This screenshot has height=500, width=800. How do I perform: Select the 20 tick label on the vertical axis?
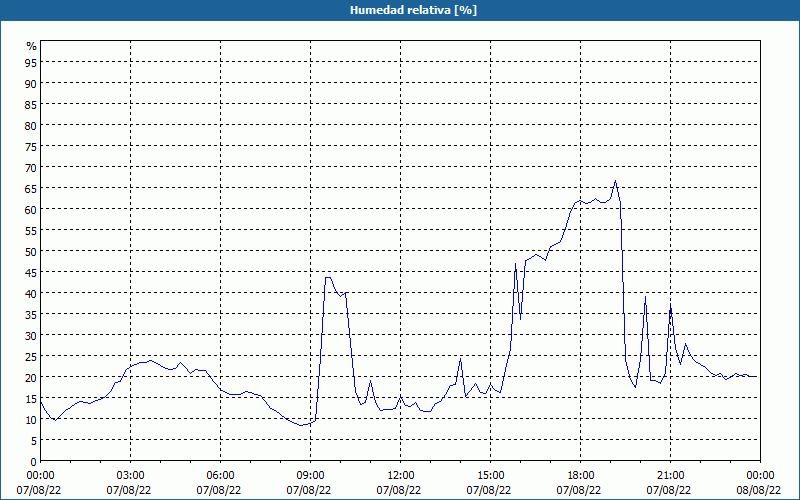[x=31, y=378]
